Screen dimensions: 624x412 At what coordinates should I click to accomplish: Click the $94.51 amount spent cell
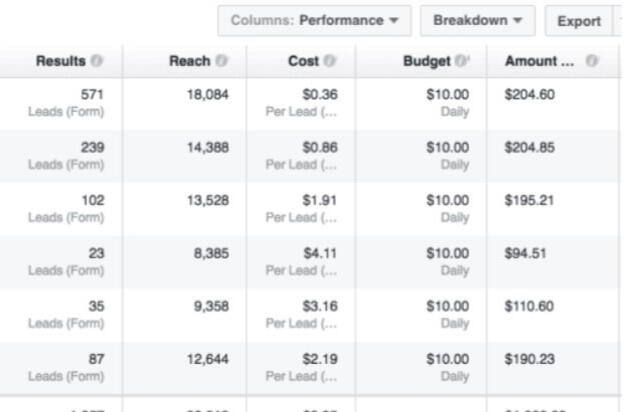526,254
